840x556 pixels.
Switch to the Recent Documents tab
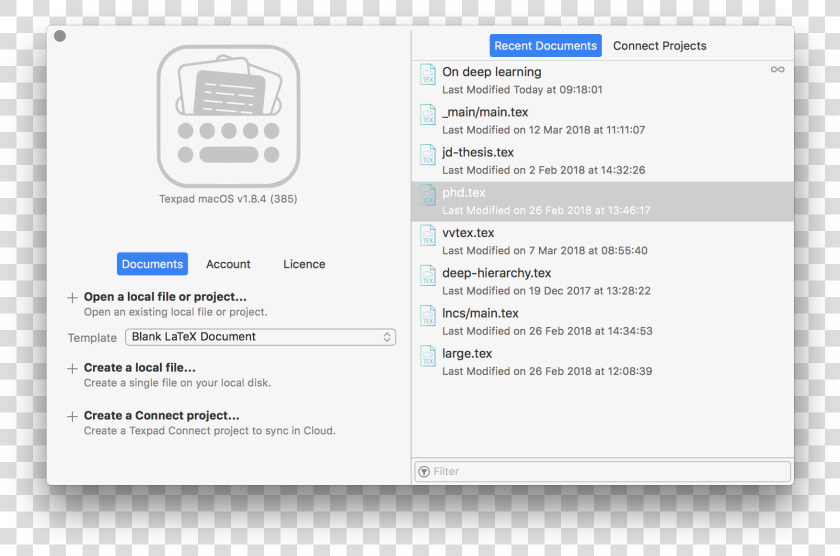coord(545,46)
